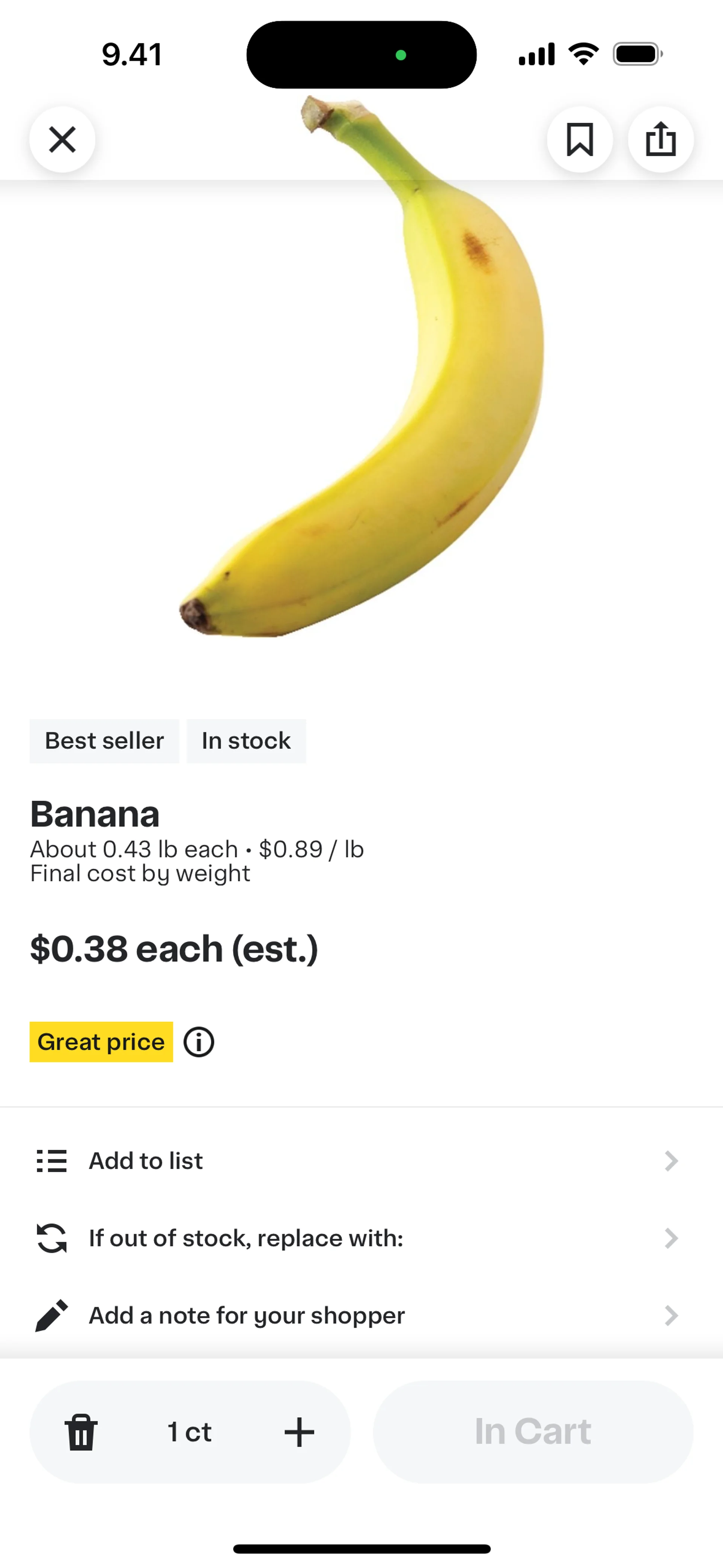Tap the trash icon to remove item
723x1568 pixels.
point(81,1432)
